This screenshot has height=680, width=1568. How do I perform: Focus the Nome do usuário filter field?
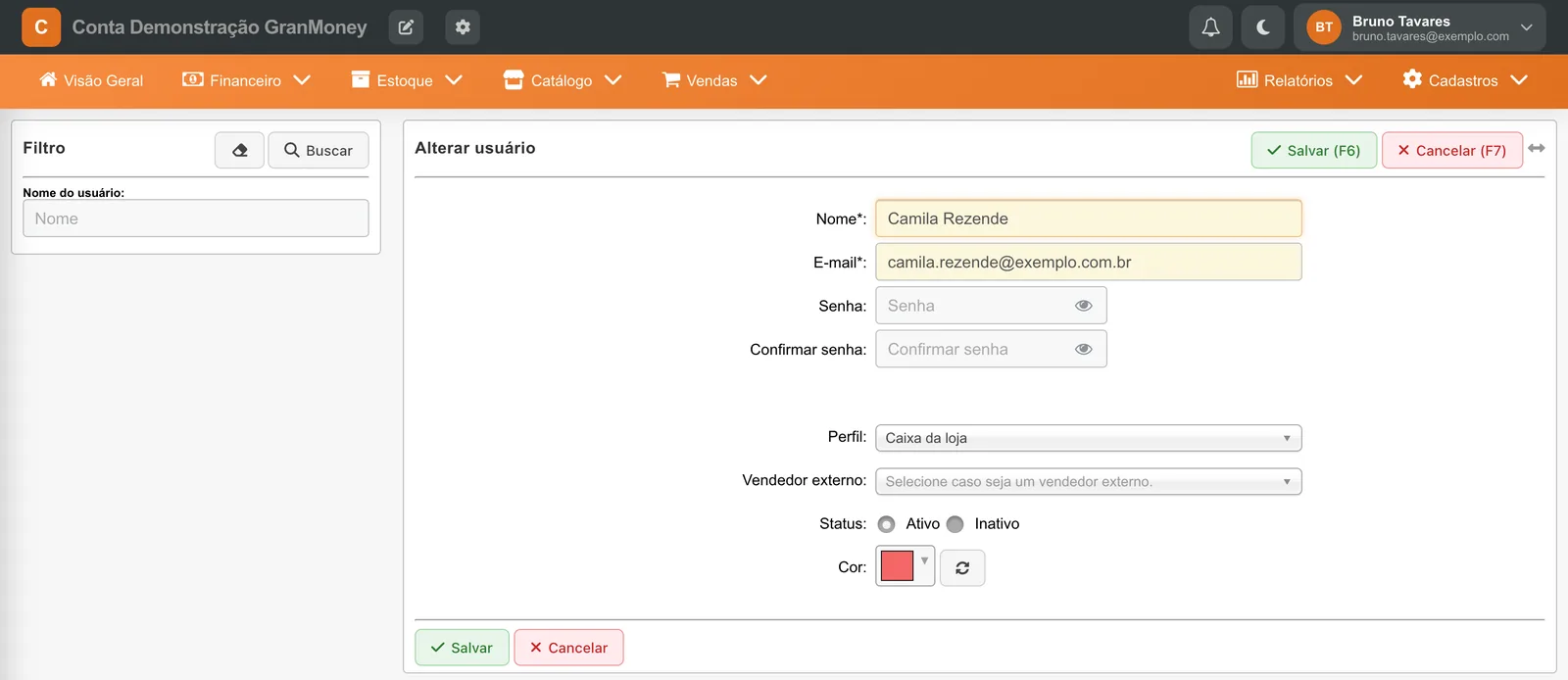(196, 219)
